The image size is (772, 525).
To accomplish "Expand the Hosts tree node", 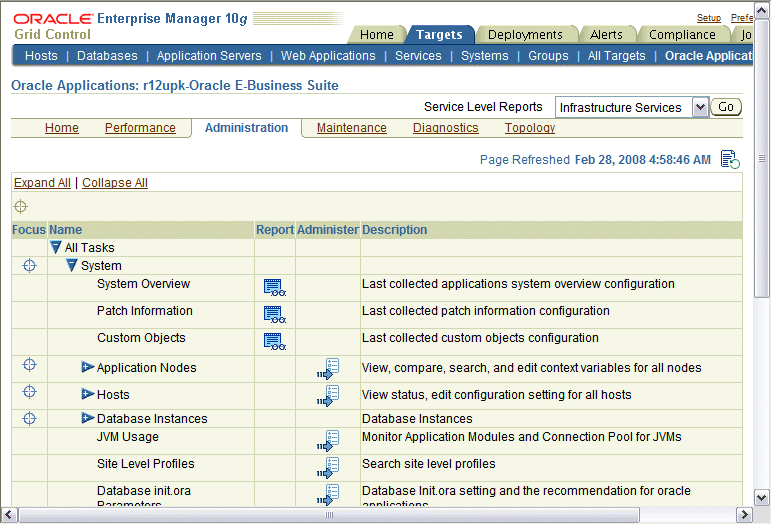I will (88, 394).
